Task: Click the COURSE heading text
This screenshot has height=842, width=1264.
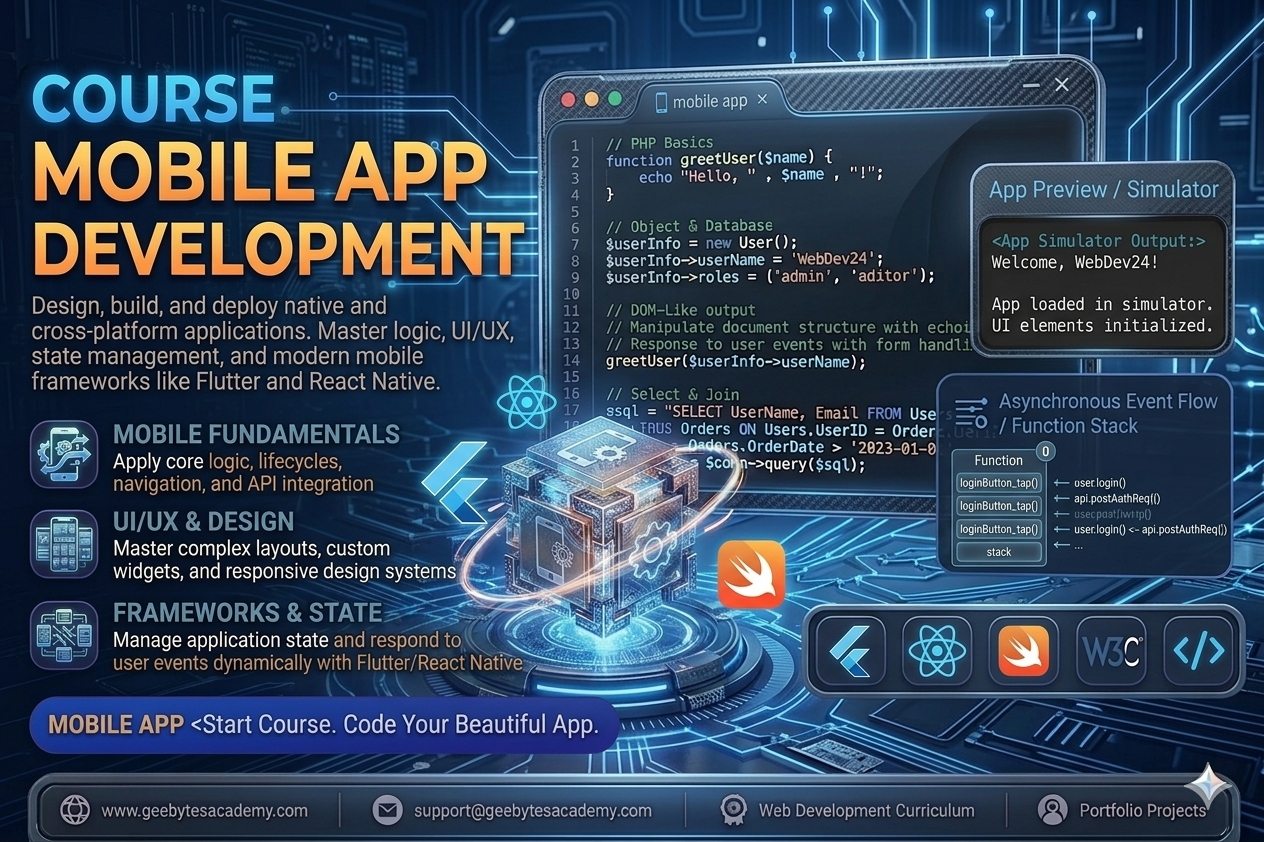Action: click(152, 98)
